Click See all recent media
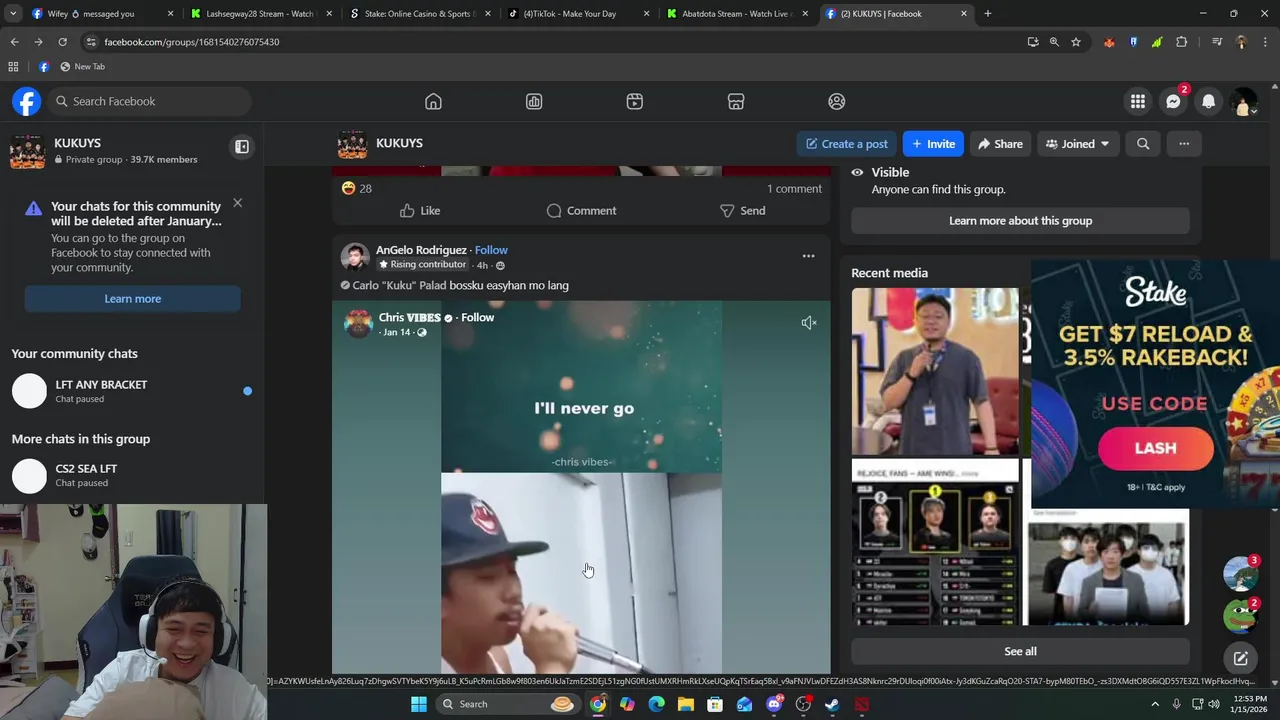 [x=1020, y=651]
